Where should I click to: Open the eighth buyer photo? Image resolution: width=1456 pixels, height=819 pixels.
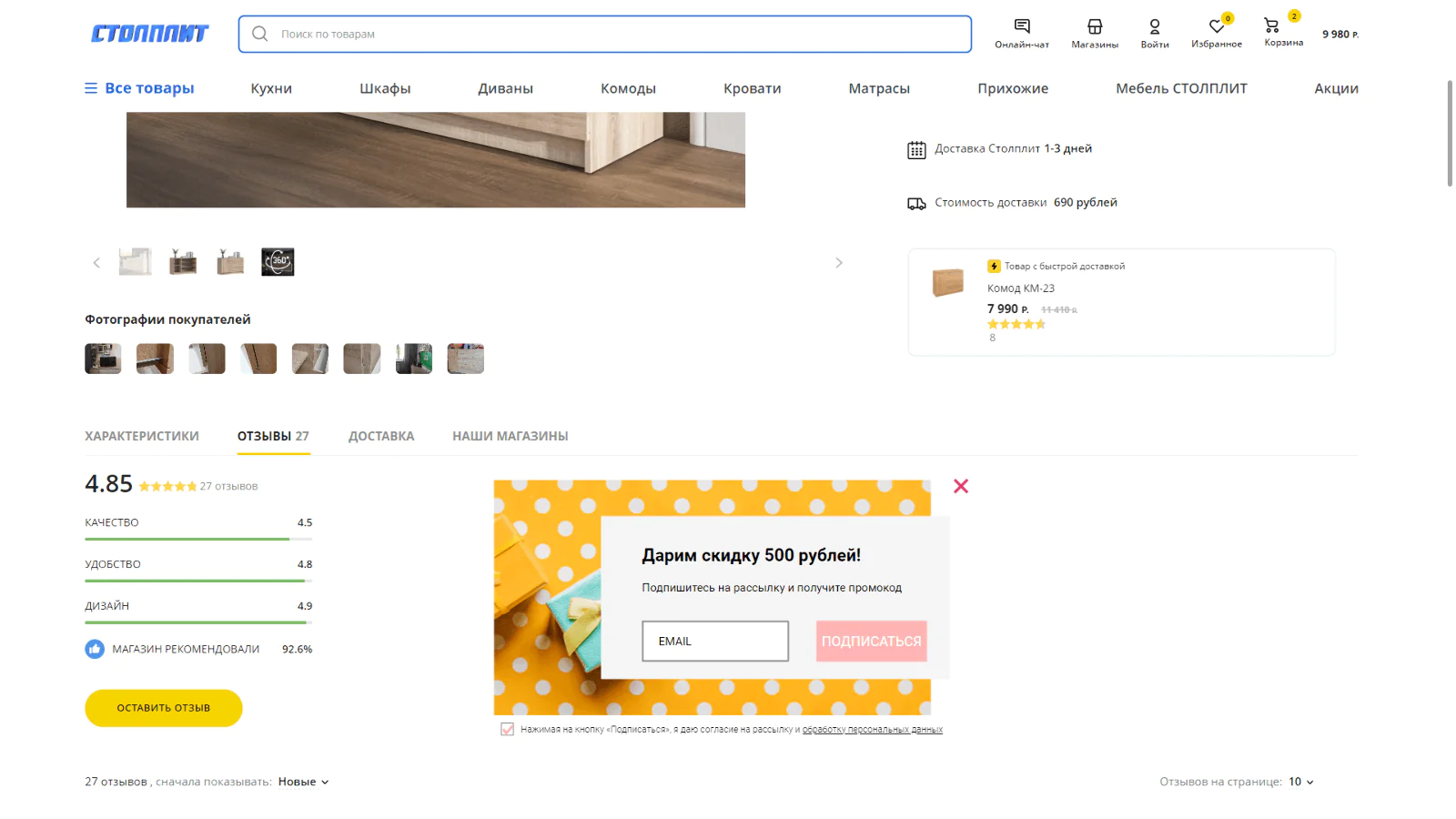tap(466, 359)
